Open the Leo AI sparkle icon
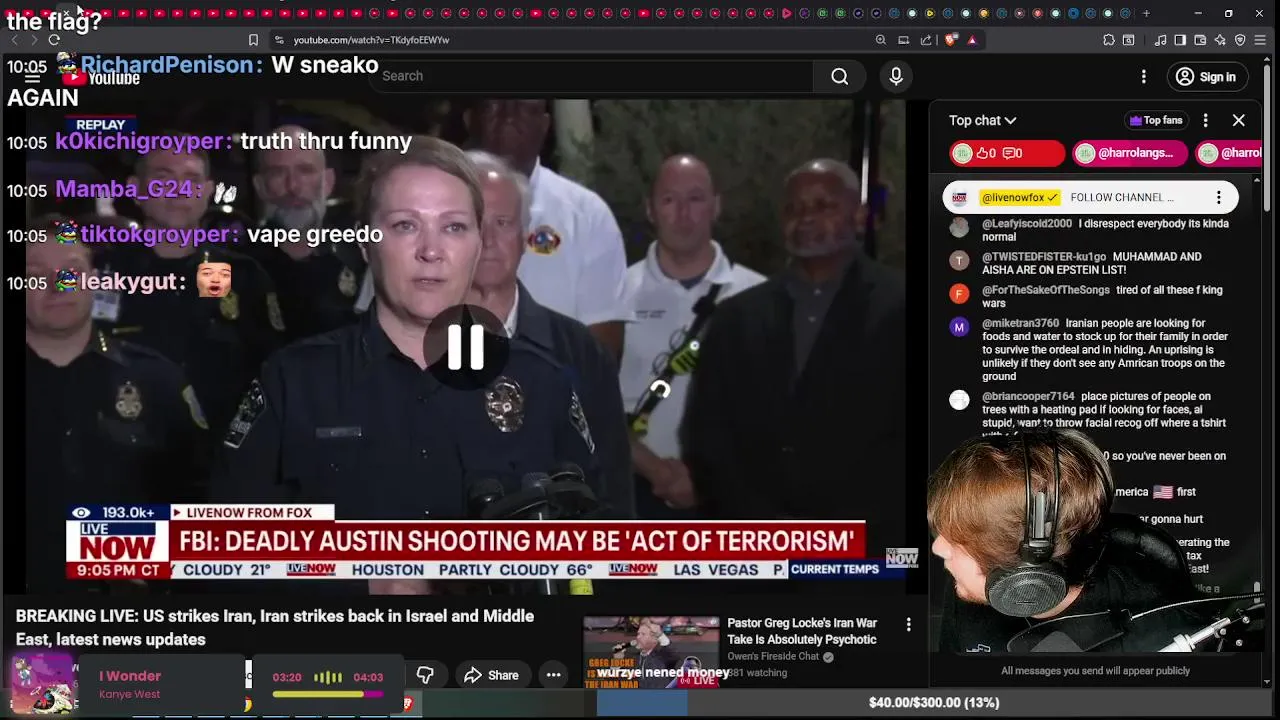Image resolution: width=1280 pixels, height=720 pixels. pyautogui.click(x=1221, y=40)
